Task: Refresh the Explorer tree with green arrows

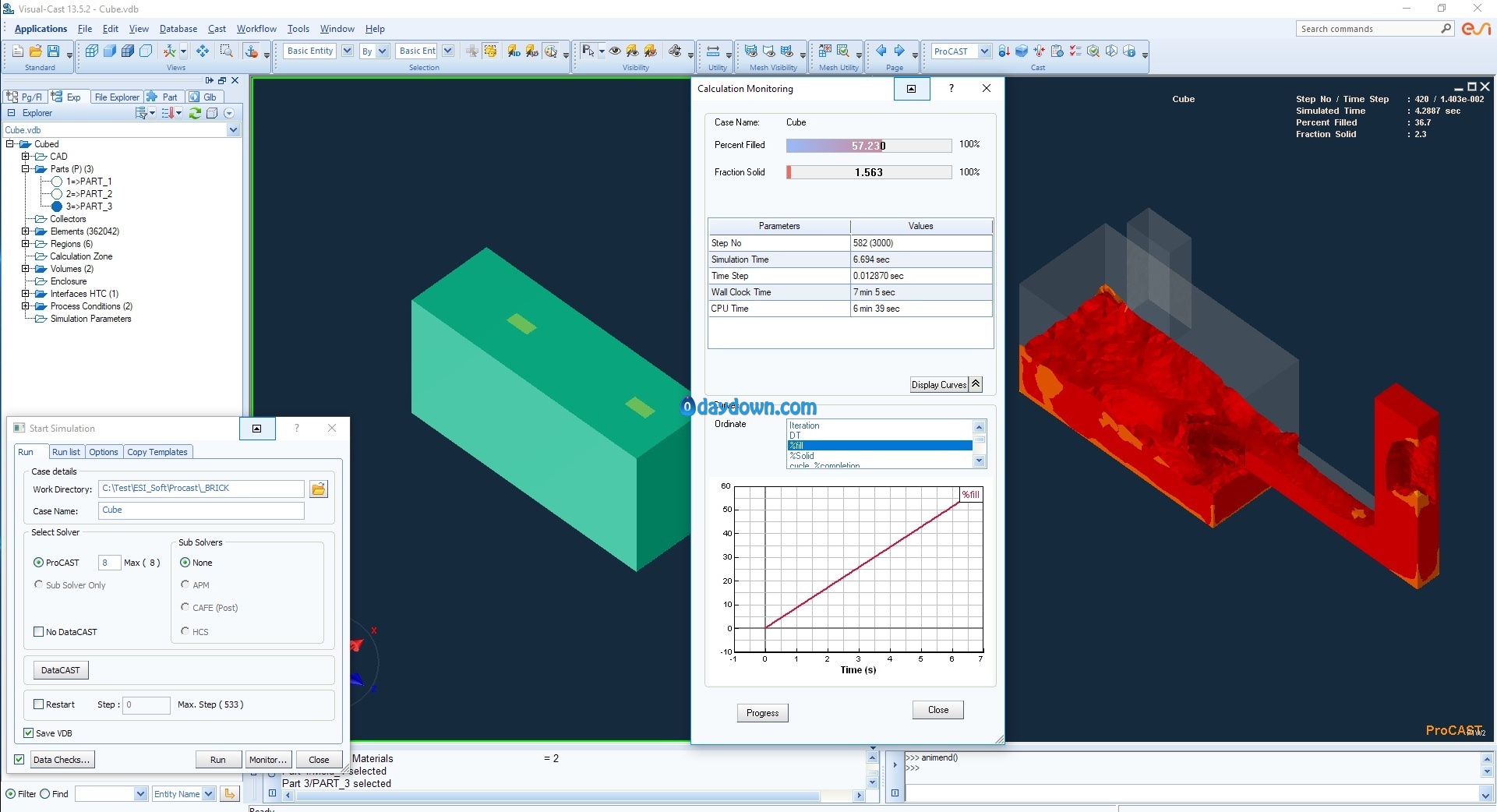Action: point(195,113)
